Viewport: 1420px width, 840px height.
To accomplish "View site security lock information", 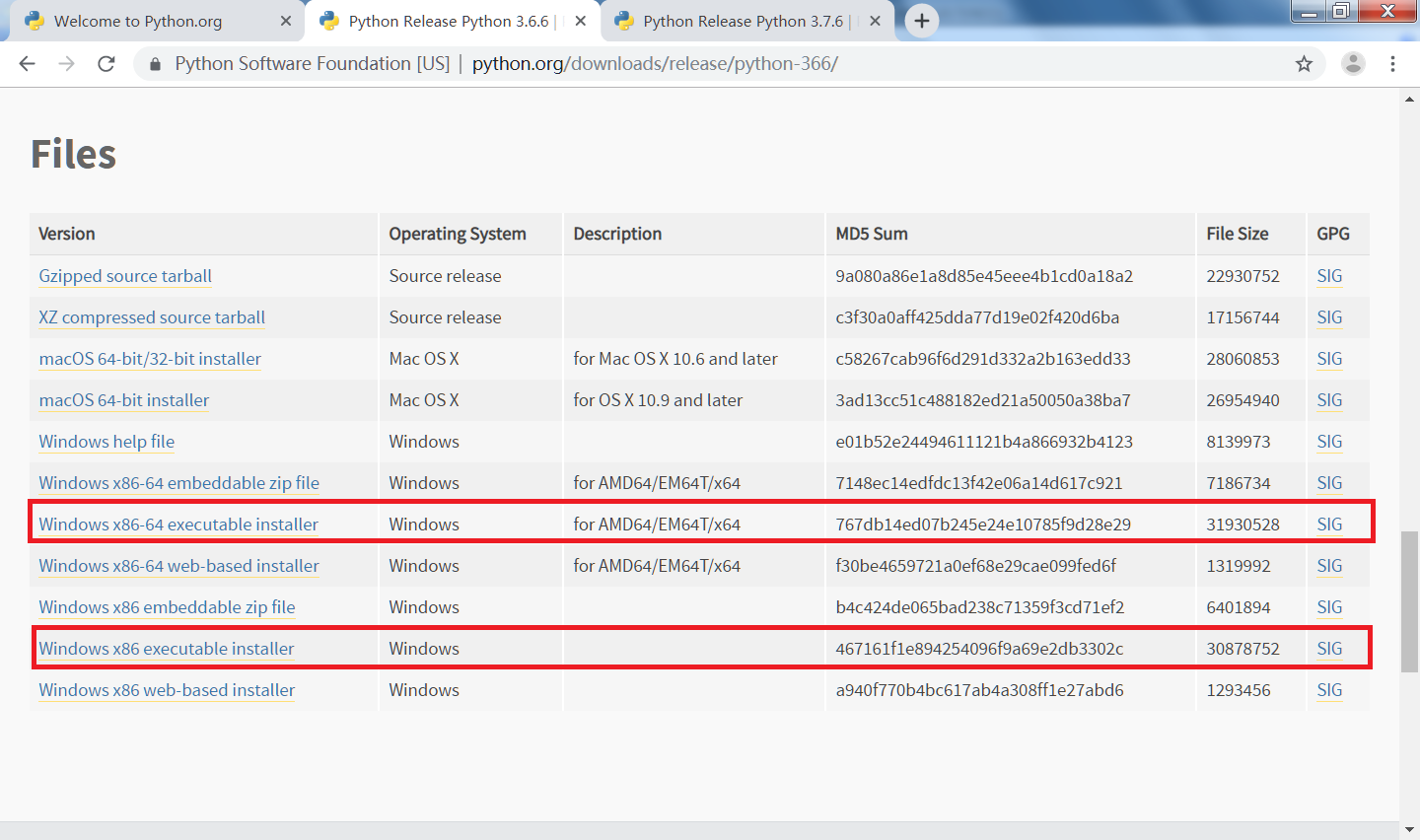I will [x=155, y=64].
